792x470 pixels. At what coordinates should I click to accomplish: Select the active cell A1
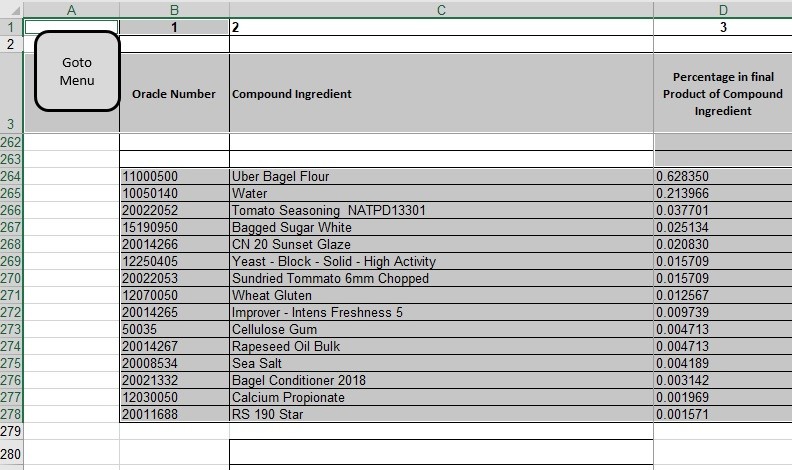click(71, 27)
